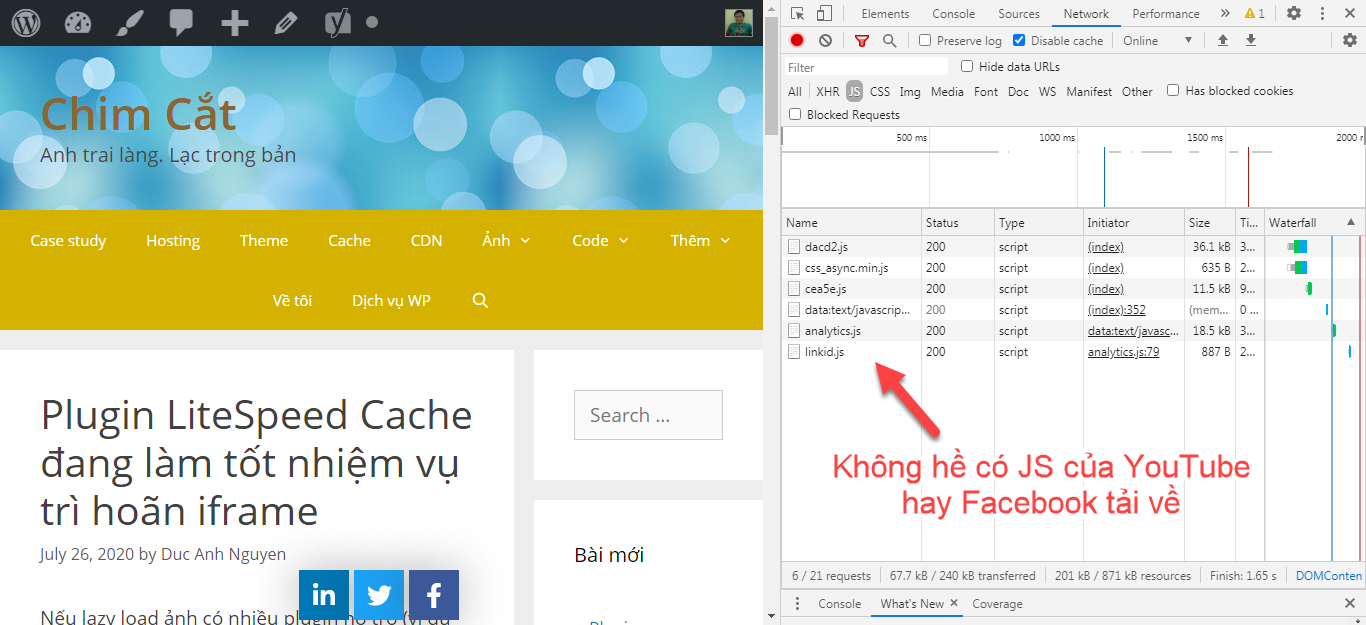Open the Duc Anh Nguyen author link
1366x625 pixels.
click(x=223, y=553)
